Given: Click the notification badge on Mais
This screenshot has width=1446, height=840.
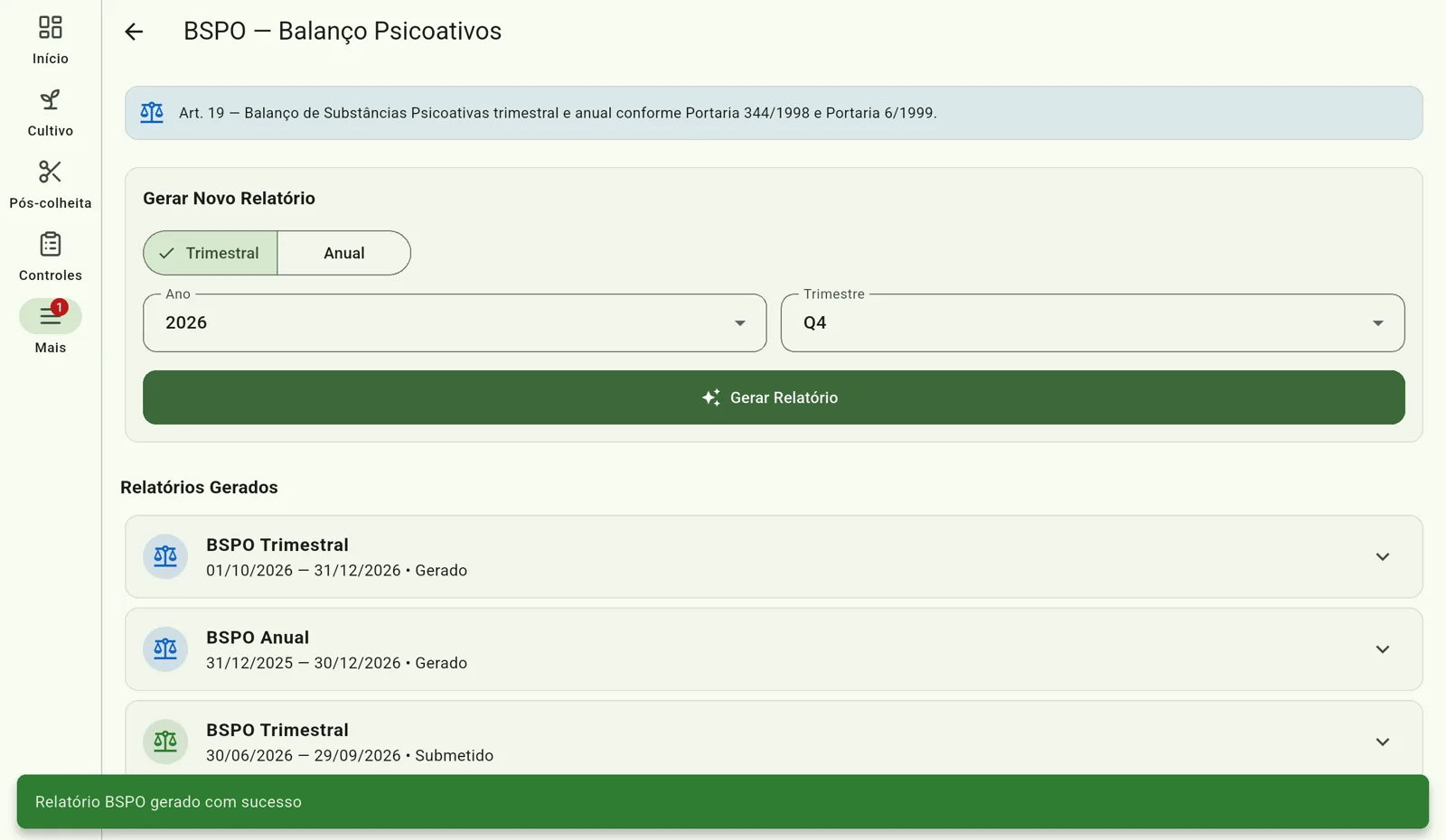Looking at the screenshot, I should click(x=59, y=307).
